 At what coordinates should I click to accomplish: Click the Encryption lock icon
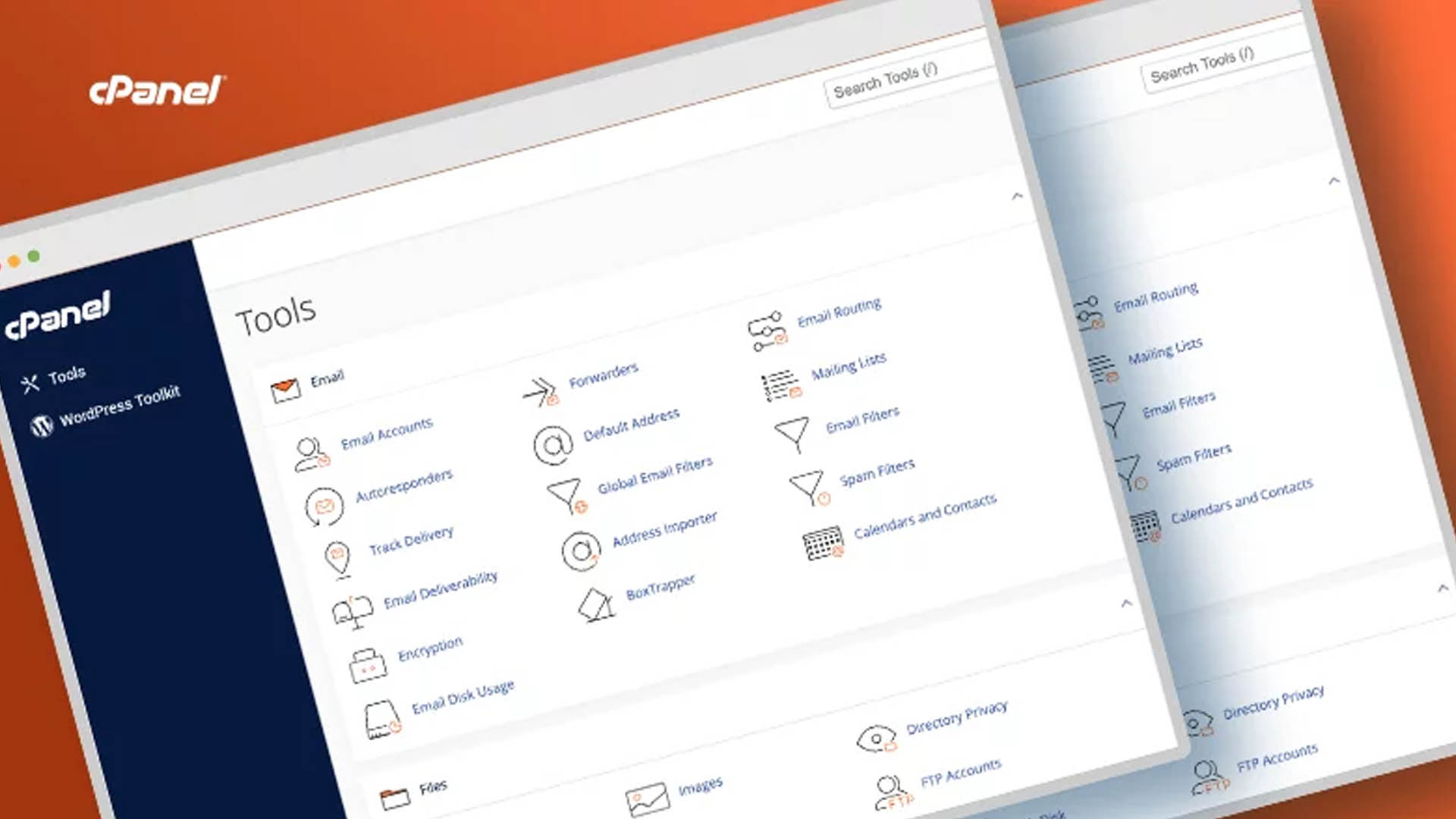[368, 666]
